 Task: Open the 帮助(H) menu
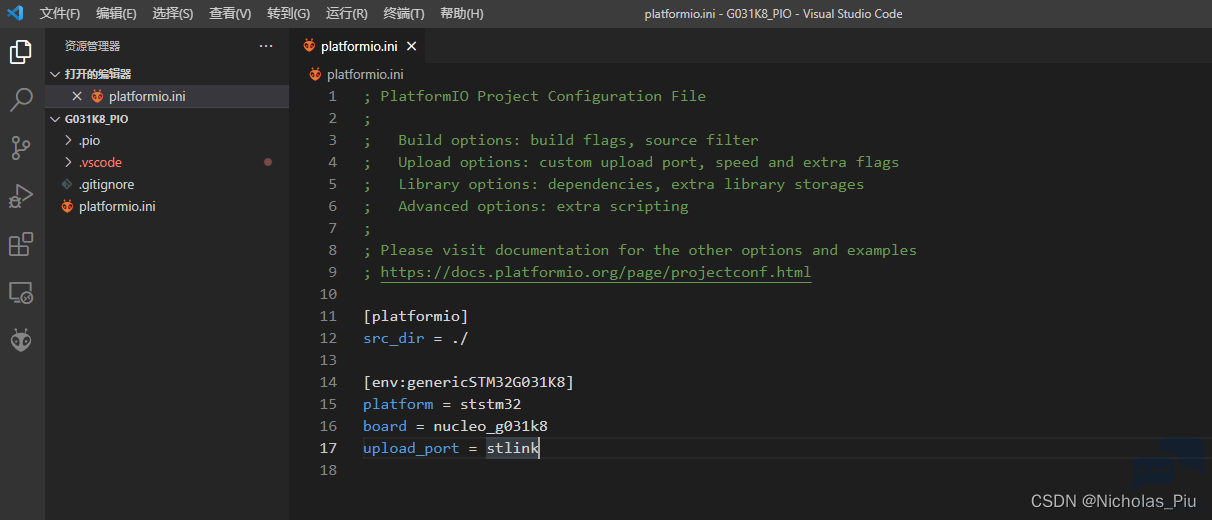[461, 14]
